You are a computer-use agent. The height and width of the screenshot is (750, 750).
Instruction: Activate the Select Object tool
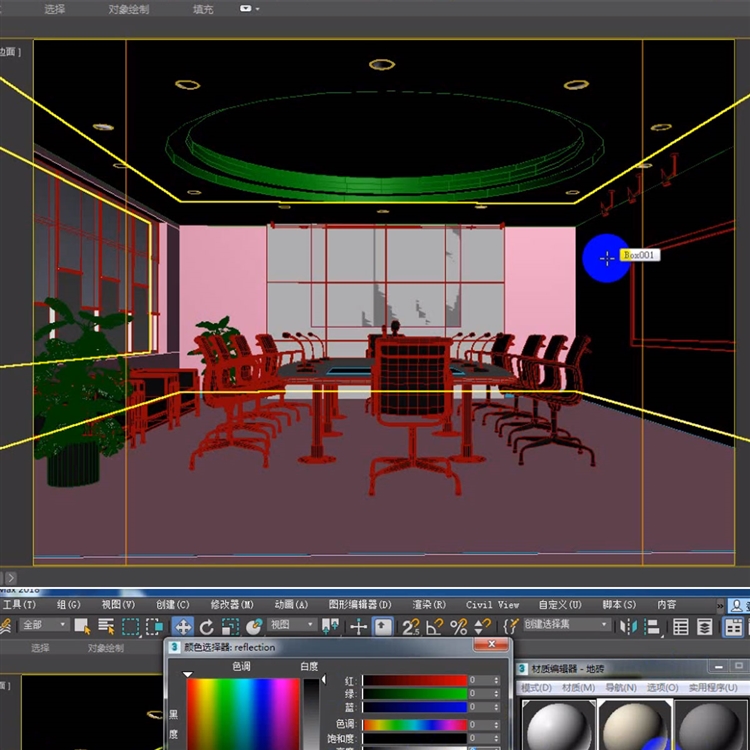tap(82, 627)
